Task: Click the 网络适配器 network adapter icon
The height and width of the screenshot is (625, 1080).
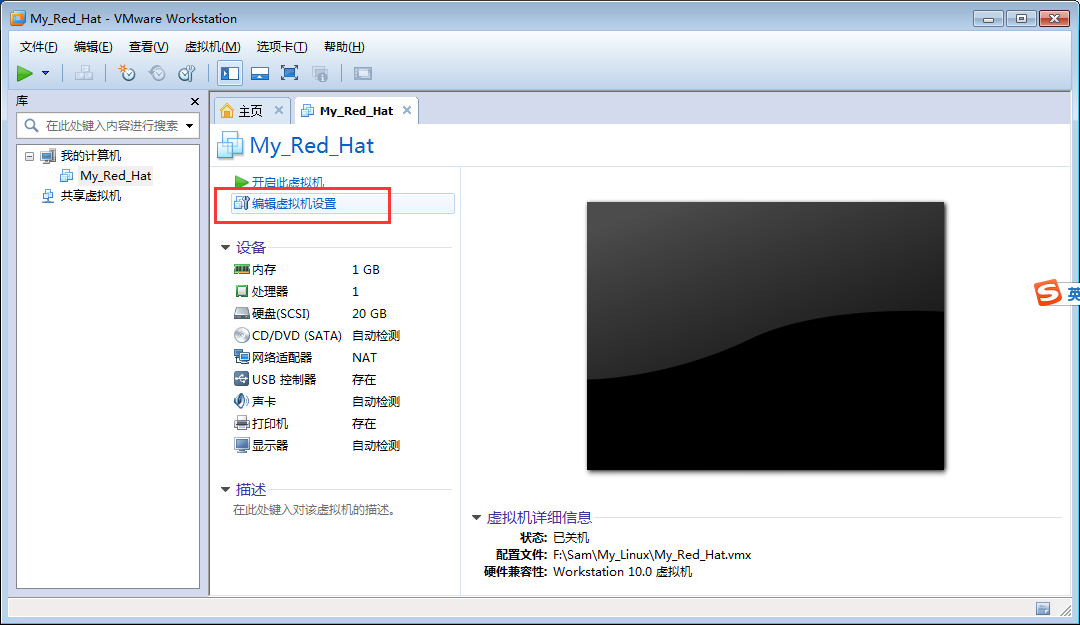Action: pyautogui.click(x=241, y=357)
